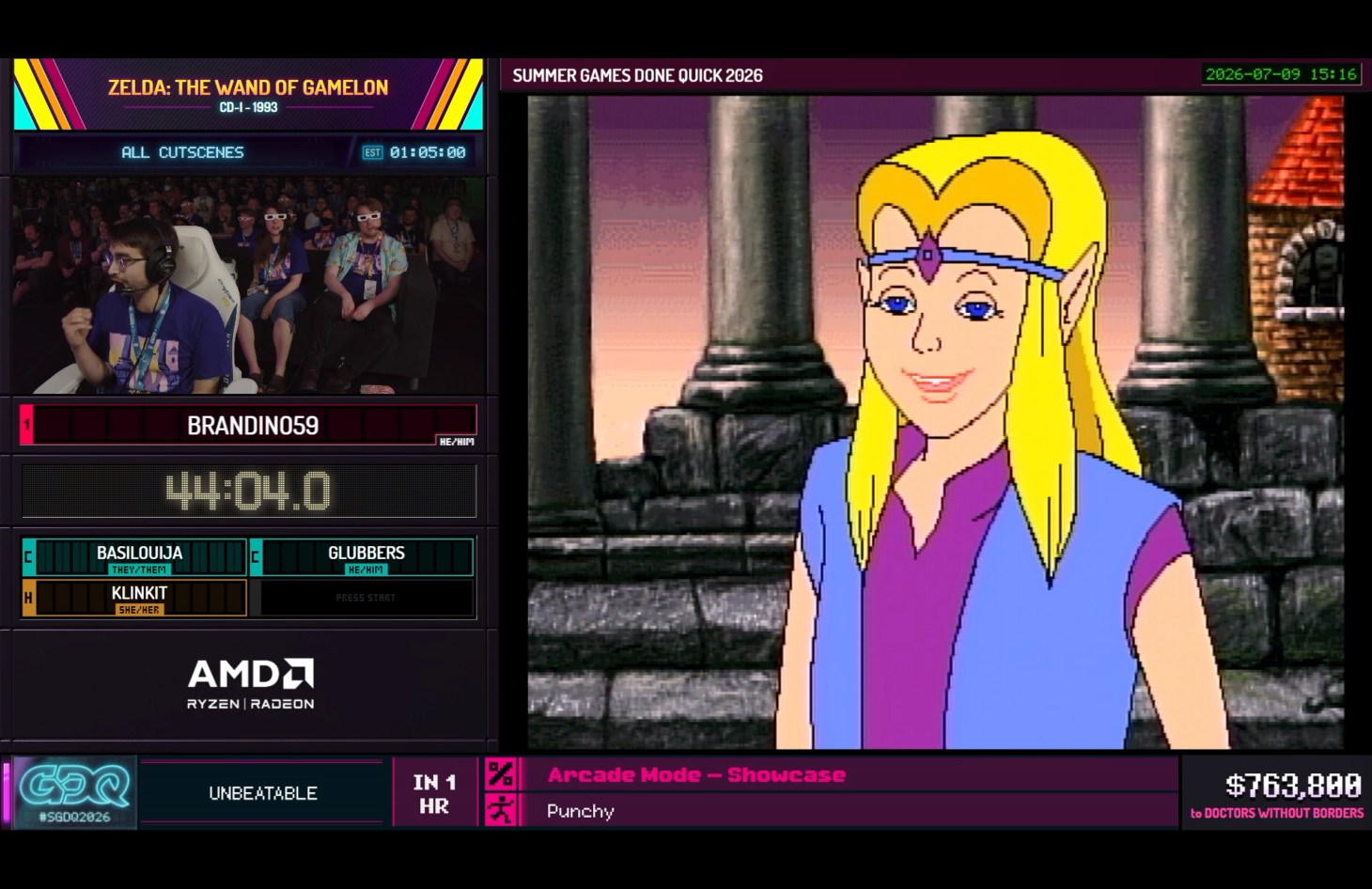Click the donation total '$763,800'

click(1293, 785)
